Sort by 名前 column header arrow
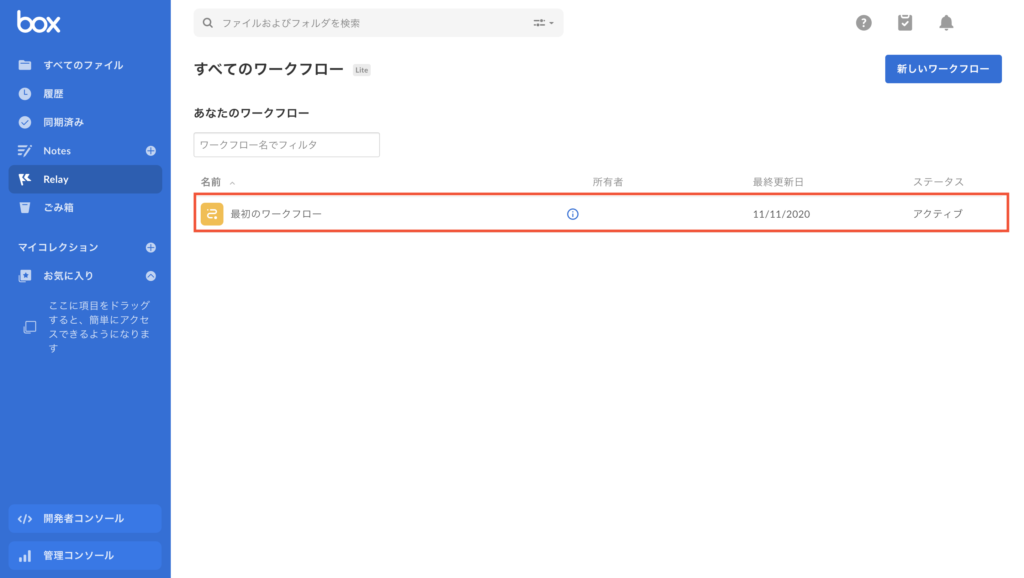Image resolution: width=1024 pixels, height=578 pixels. [x=232, y=183]
